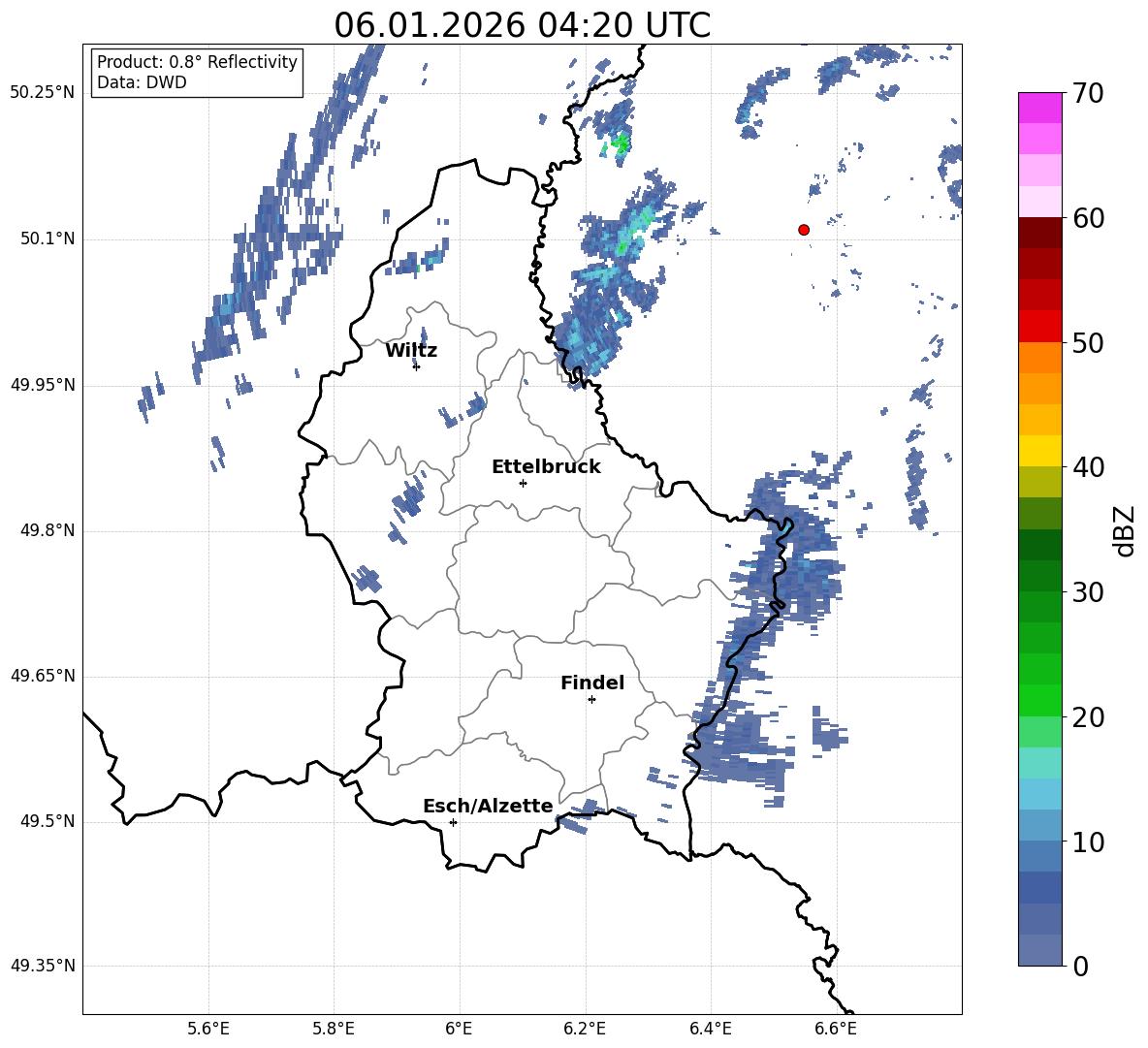Click the 6°E longitude label
Screen dimensions: 1148x1048
click(x=459, y=1029)
